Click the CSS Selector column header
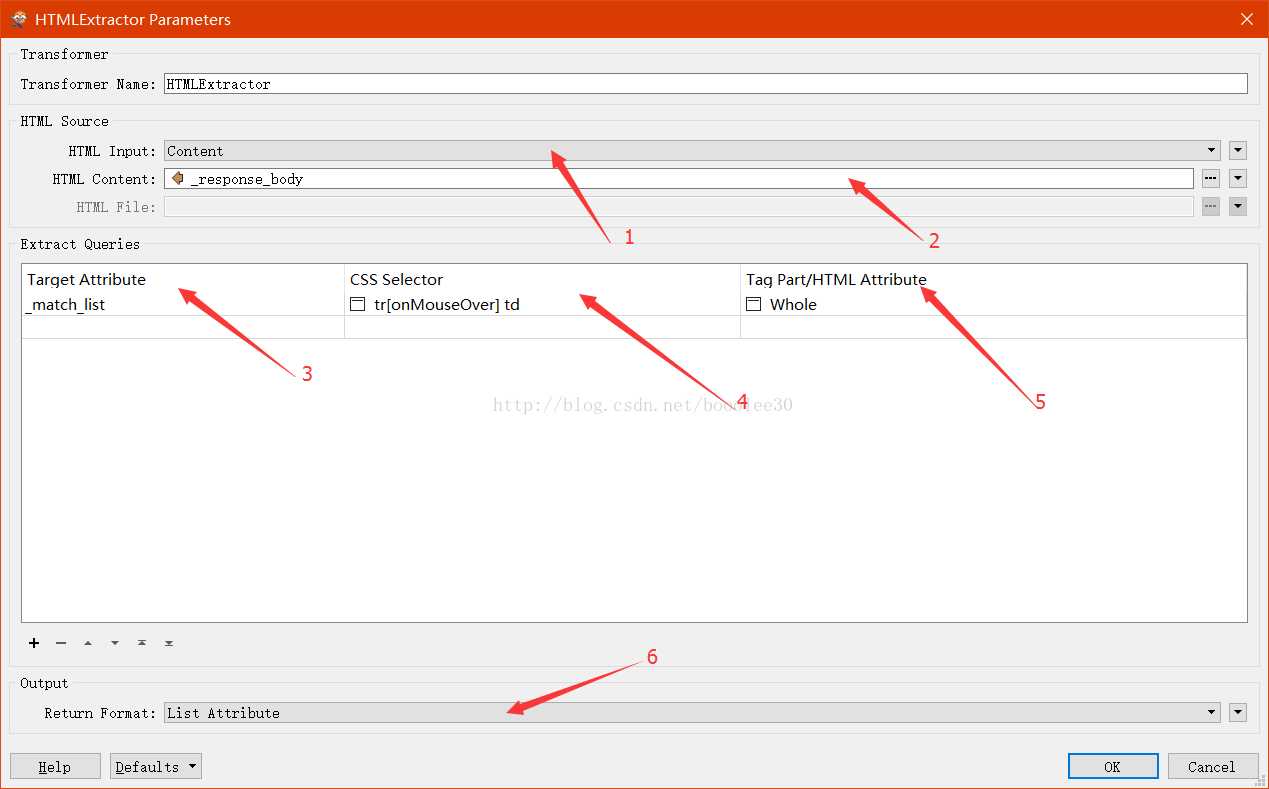This screenshot has height=789, width=1269. [542, 279]
